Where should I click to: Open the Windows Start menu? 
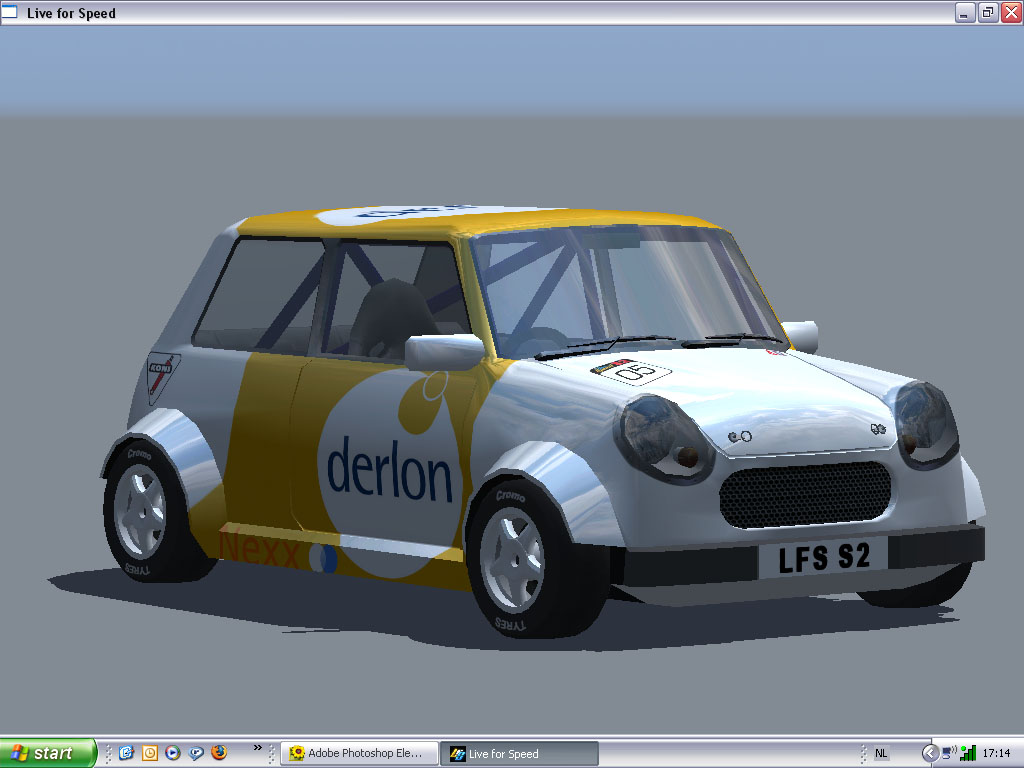click(48, 753)
